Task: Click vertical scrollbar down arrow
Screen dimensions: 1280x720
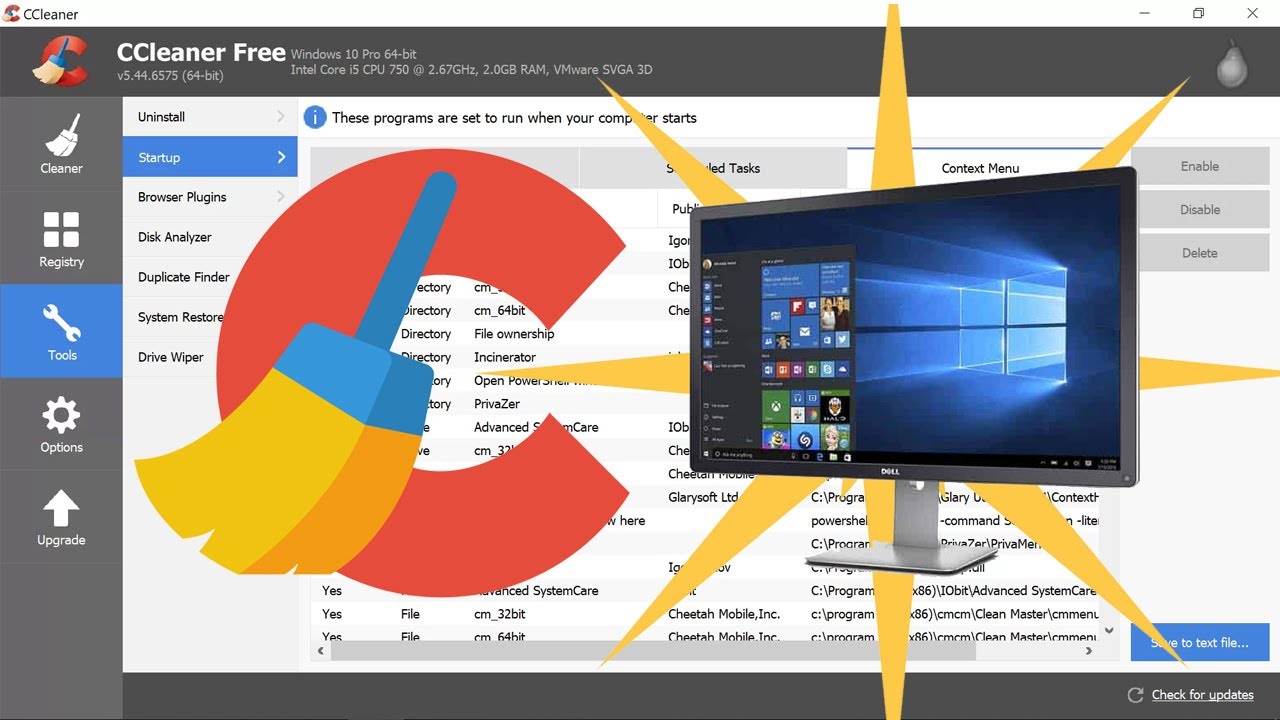Action: pos(1109,631)
